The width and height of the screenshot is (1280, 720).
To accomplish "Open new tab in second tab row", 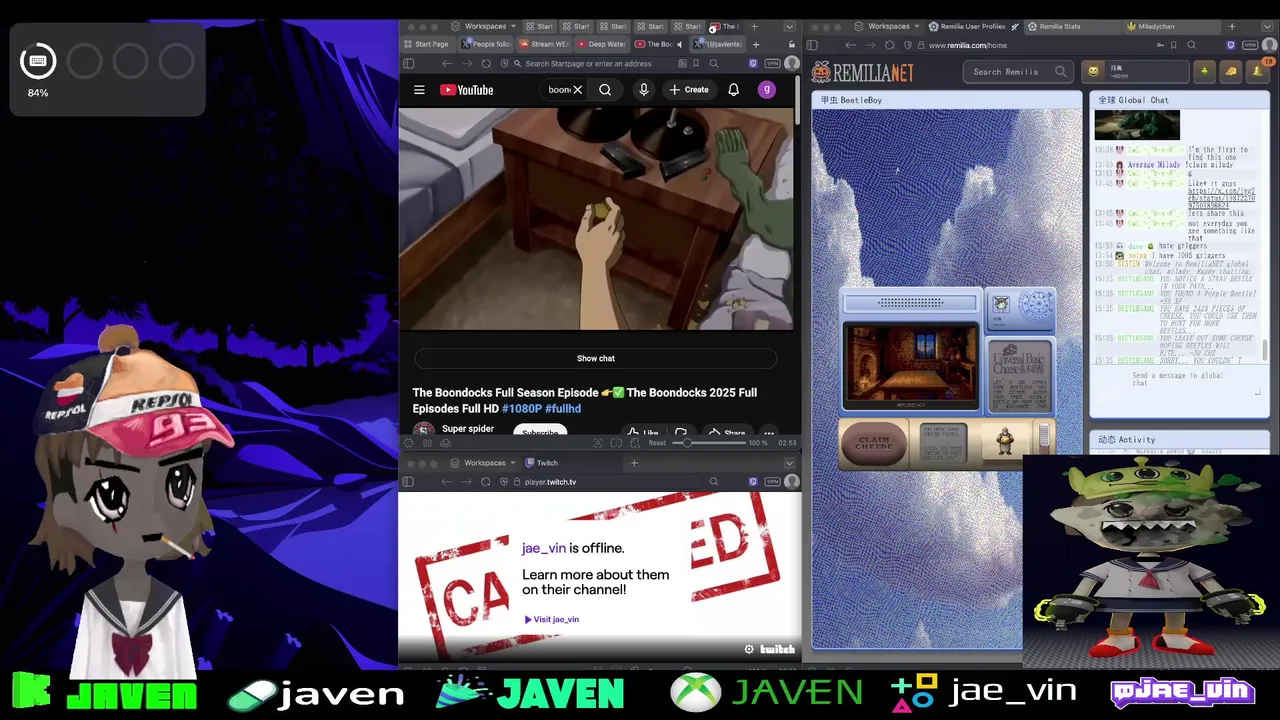I will [x=756, y=44].
